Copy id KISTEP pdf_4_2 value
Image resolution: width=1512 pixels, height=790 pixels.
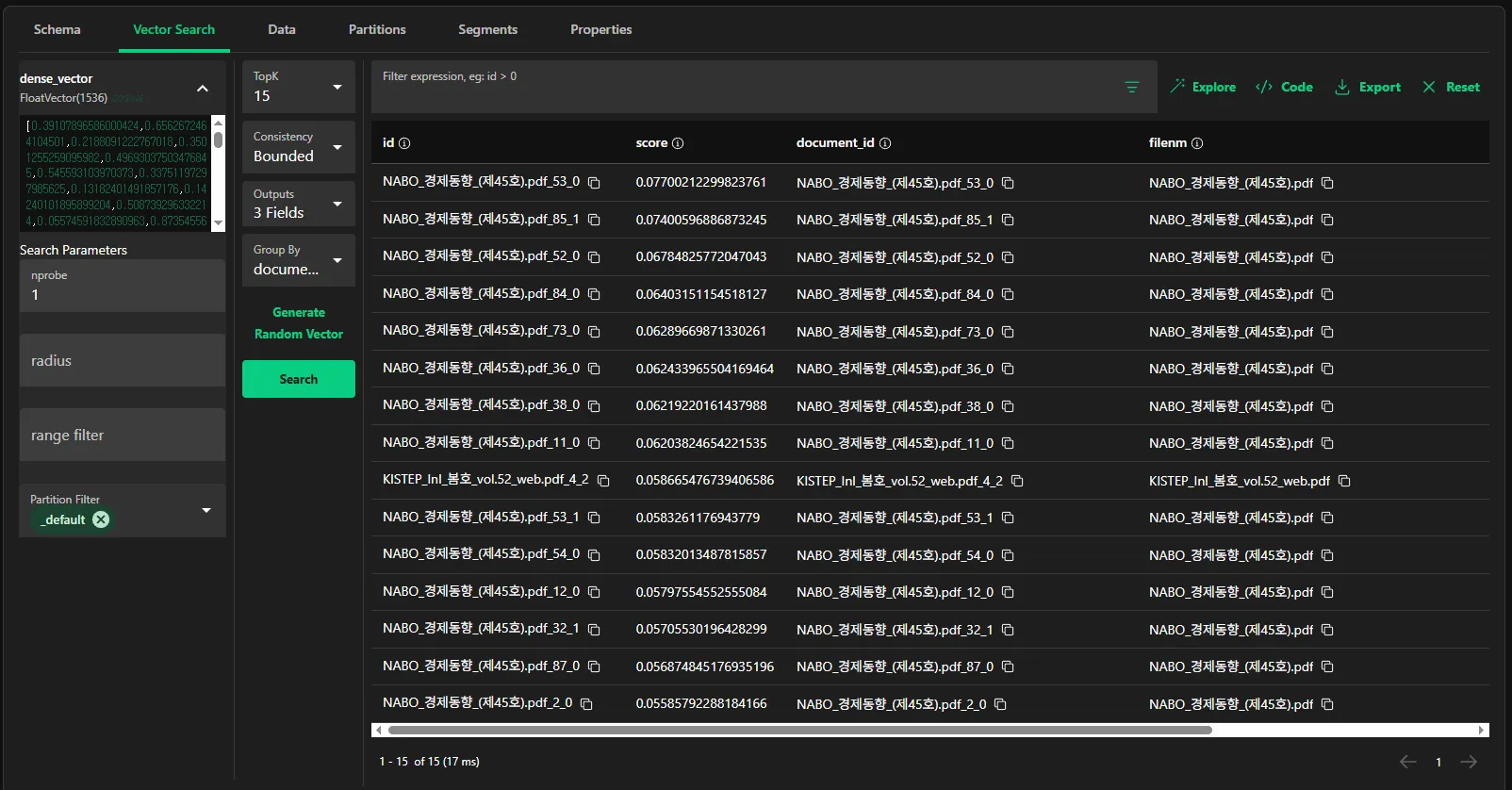(603, 480)
